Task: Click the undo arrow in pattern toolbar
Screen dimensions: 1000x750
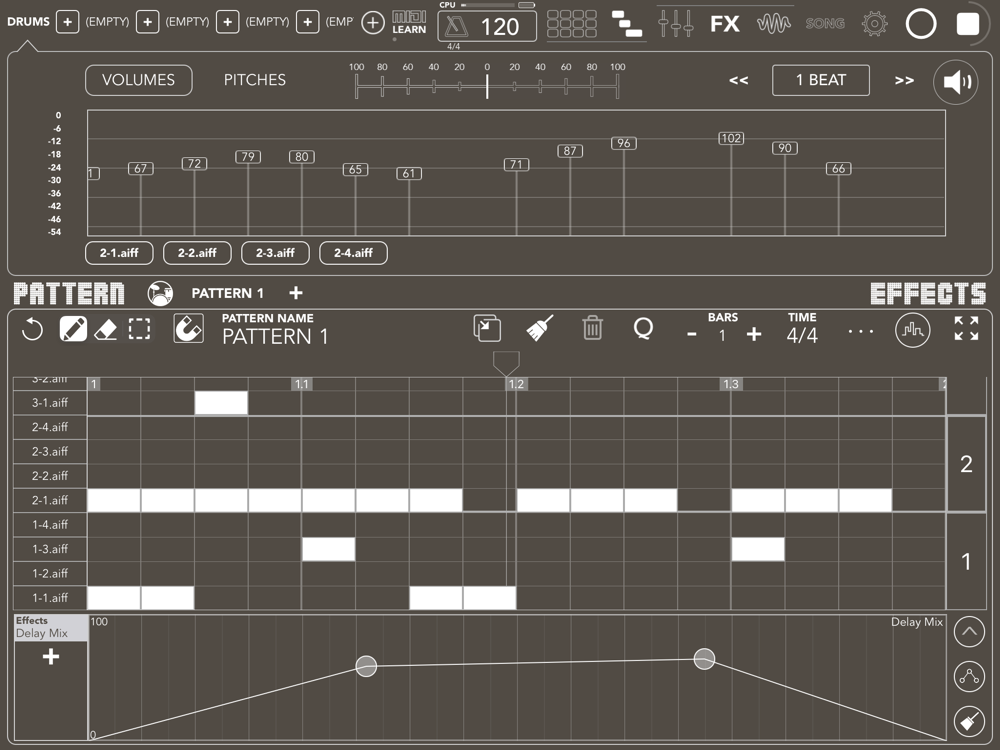Action: coord(32,330)
